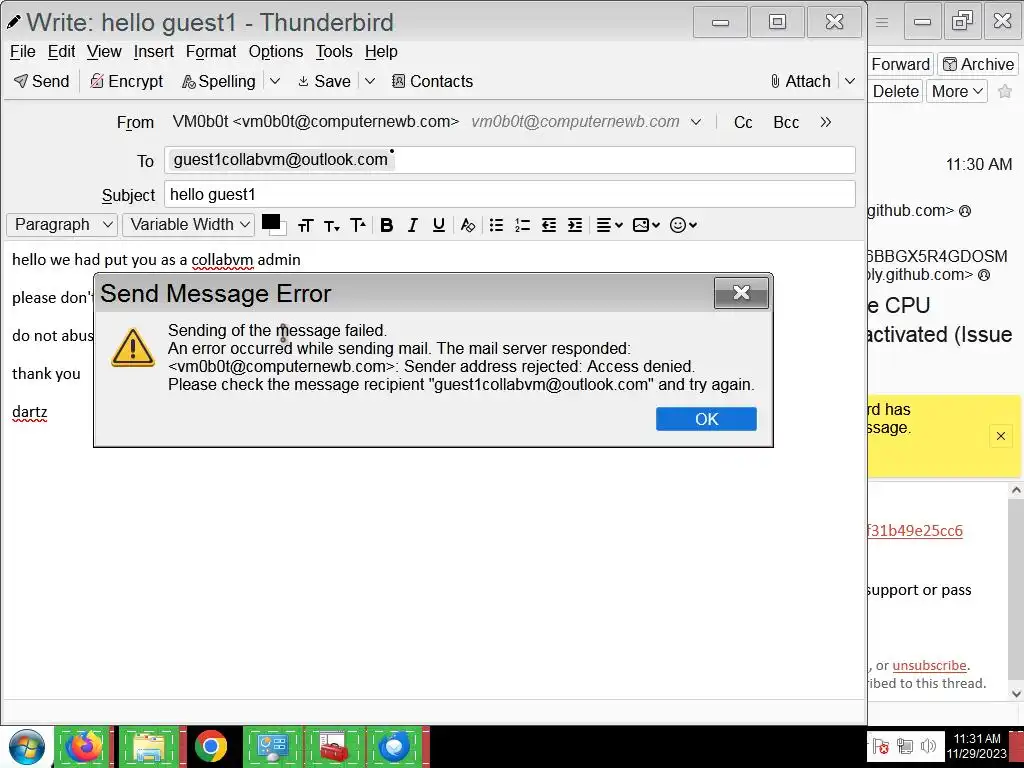Open the Tools menu
Screen dimensions: 1024x768
pos(334,52)
